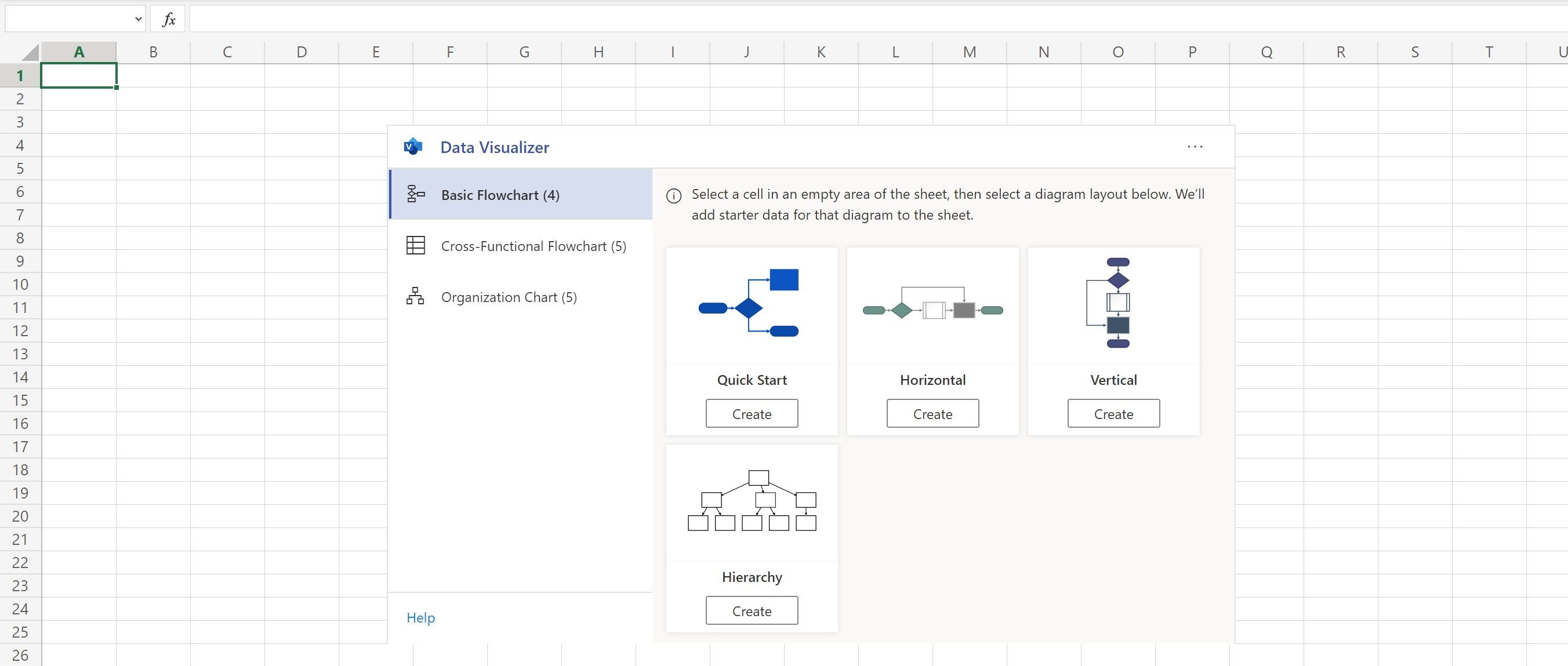Screen dimensions: 1568x666
Task: Select column D header
Action: pos(302,52)
